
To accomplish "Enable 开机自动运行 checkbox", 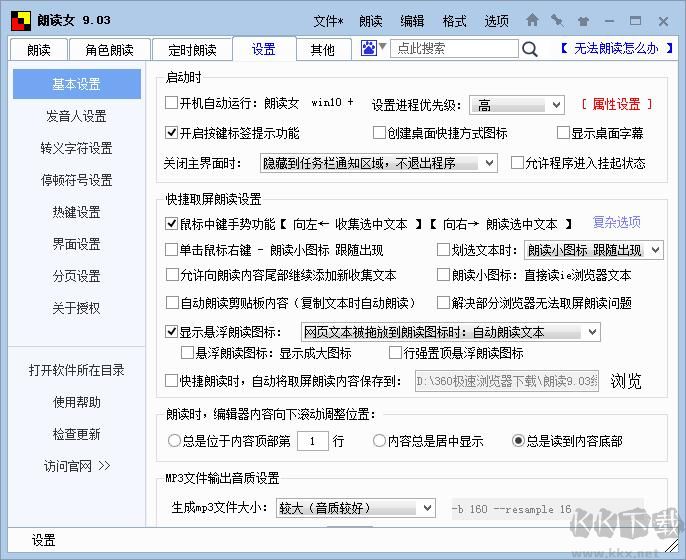I will (171, 103).
